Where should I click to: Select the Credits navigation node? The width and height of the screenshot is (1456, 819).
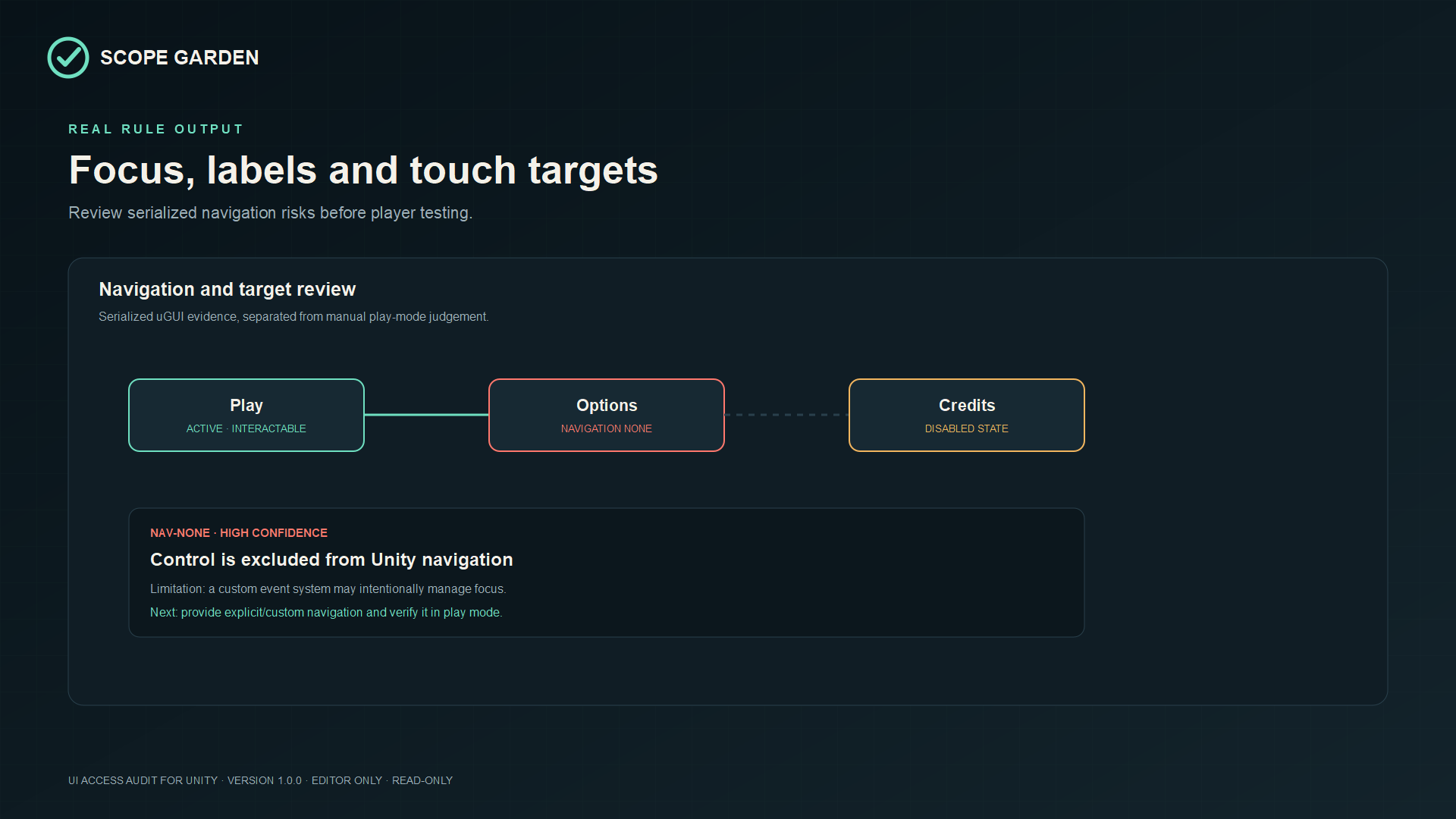(967, 416)
